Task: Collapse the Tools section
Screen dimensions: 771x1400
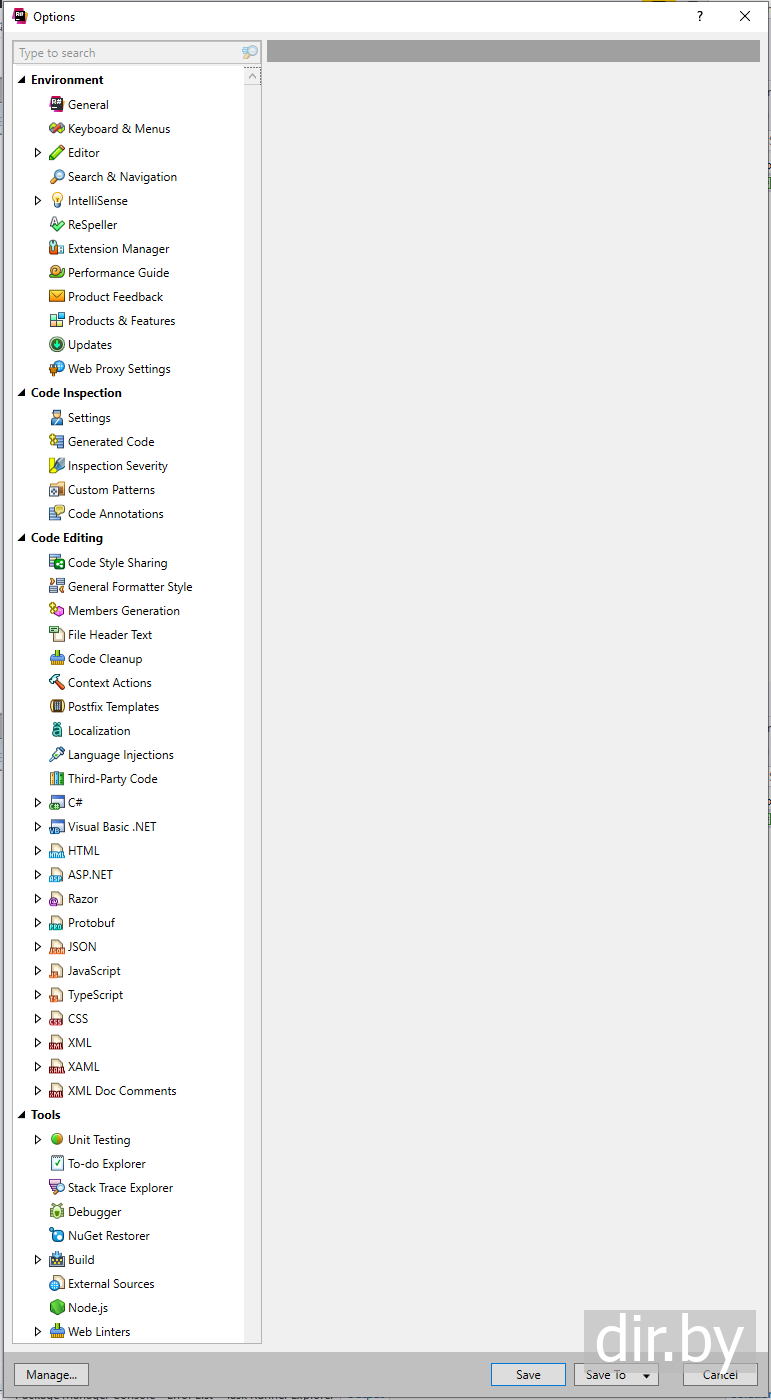Action: click(22, 1115)
